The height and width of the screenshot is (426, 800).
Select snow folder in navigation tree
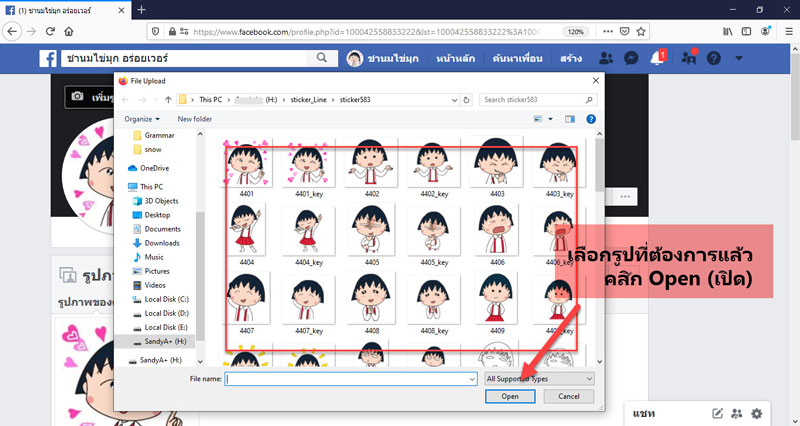click(x=147, y=149)
